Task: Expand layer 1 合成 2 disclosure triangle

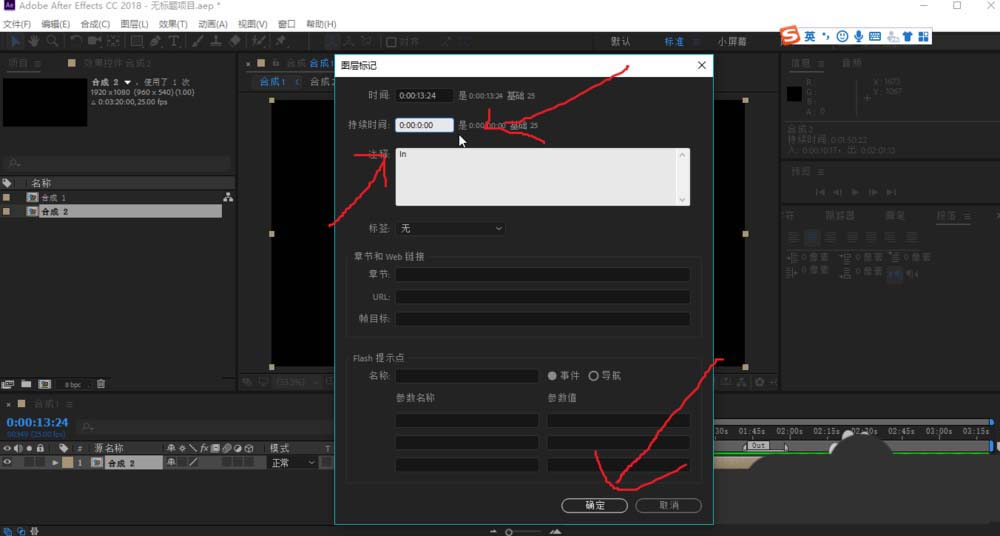Action: pyautogui.click(x=55, y=463)
